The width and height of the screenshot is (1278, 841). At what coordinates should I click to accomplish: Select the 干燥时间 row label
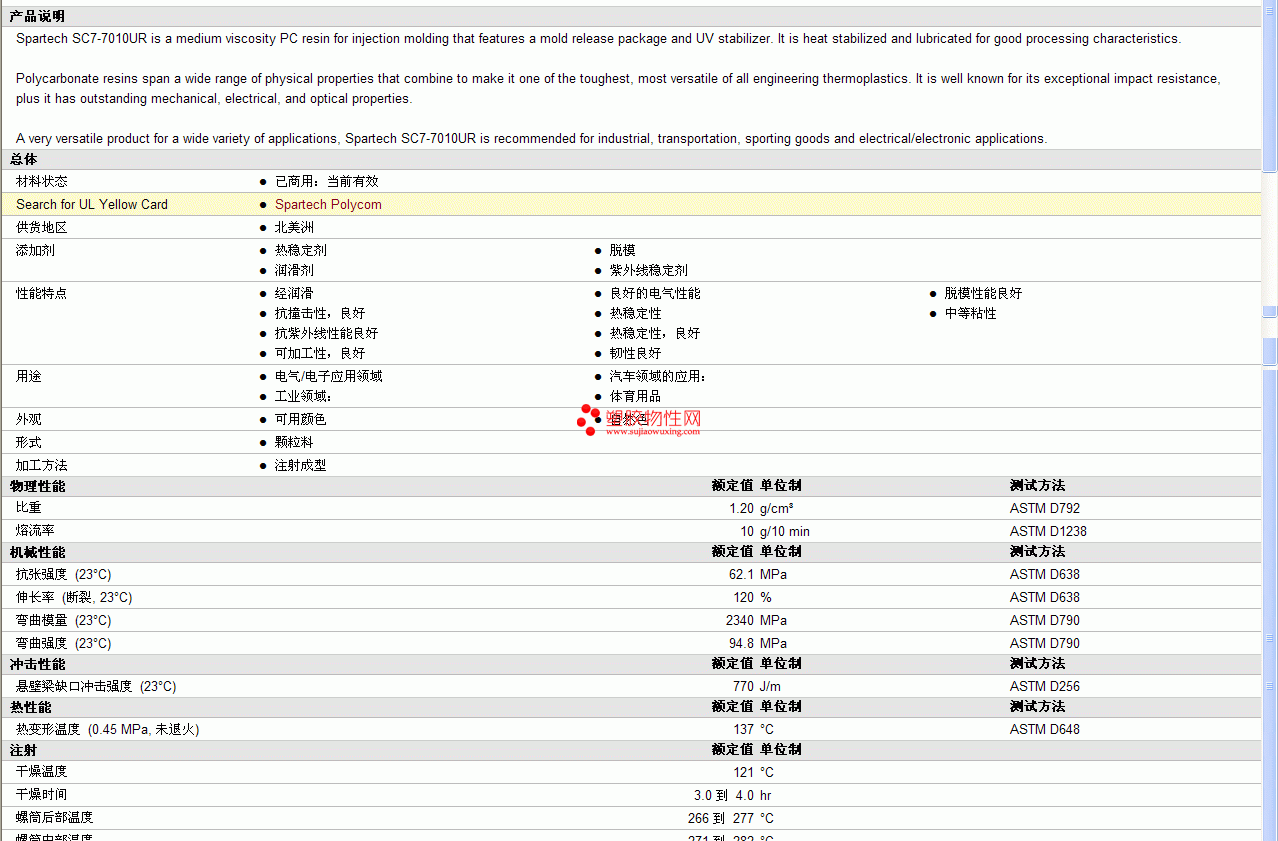(x=42, y=795)
